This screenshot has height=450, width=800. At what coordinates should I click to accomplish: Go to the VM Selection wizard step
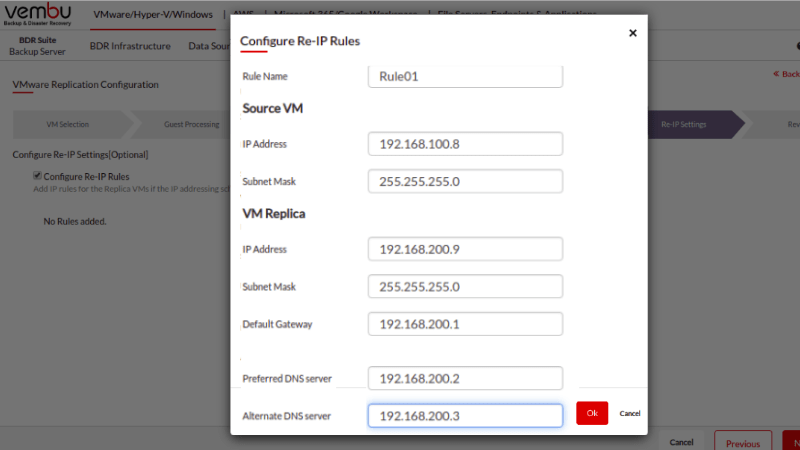coord(68,124)
